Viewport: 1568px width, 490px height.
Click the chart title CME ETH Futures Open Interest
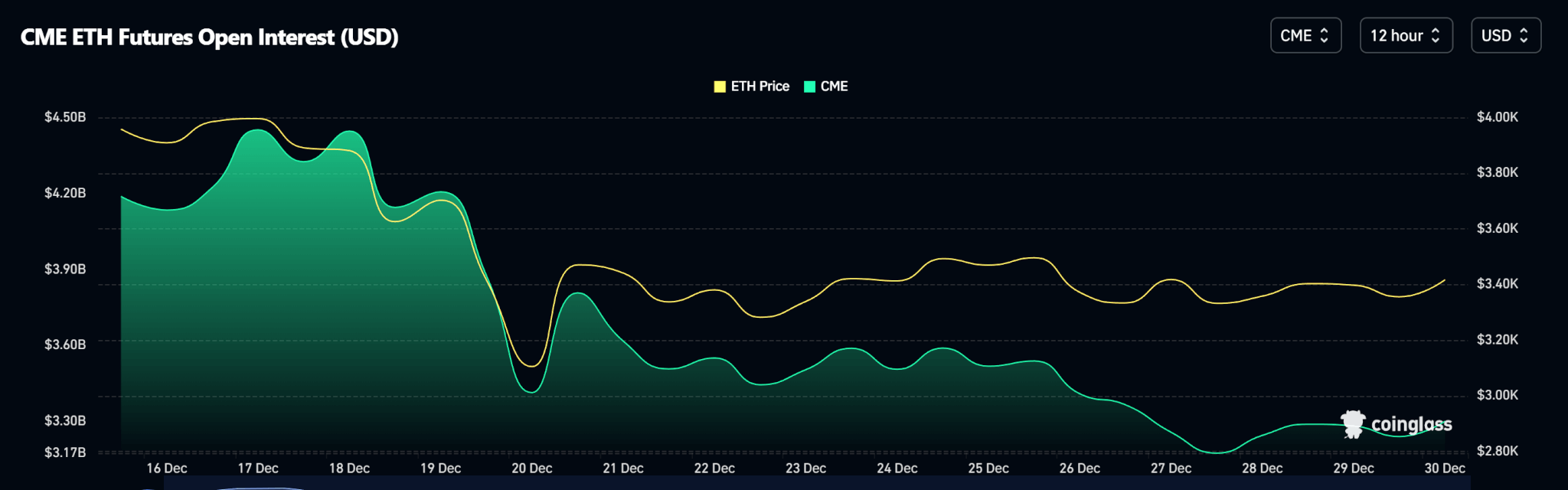[209, 37]
